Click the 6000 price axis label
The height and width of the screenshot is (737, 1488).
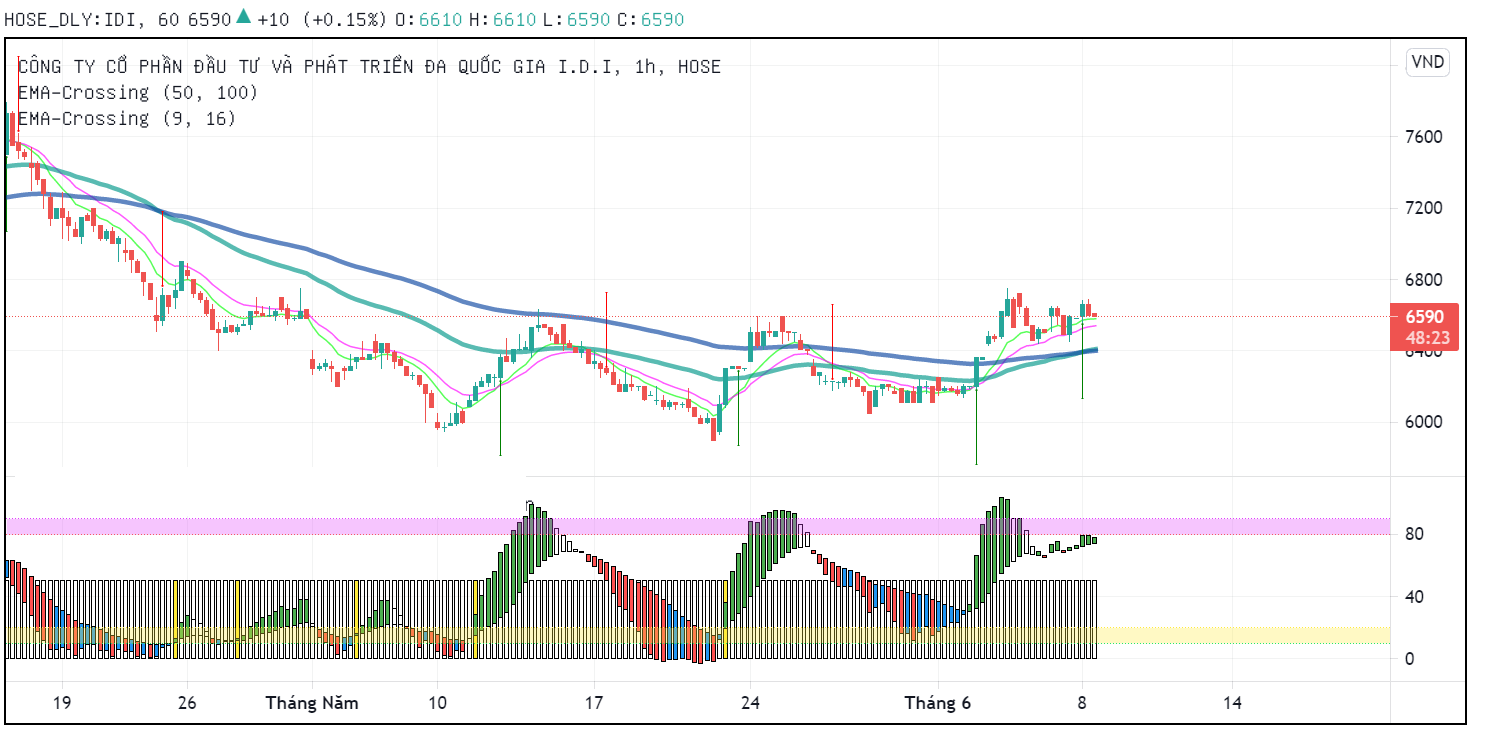pos(1425,422)
